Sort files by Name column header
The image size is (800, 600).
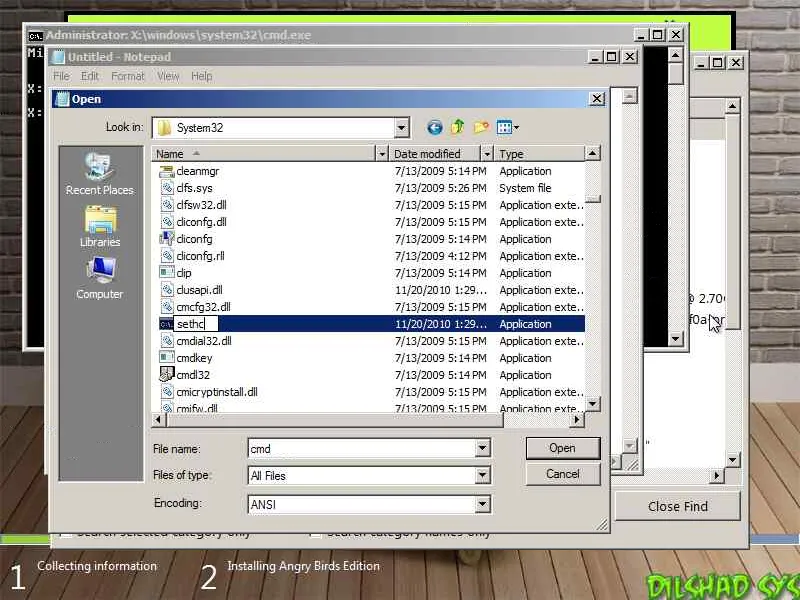[264, 154]
